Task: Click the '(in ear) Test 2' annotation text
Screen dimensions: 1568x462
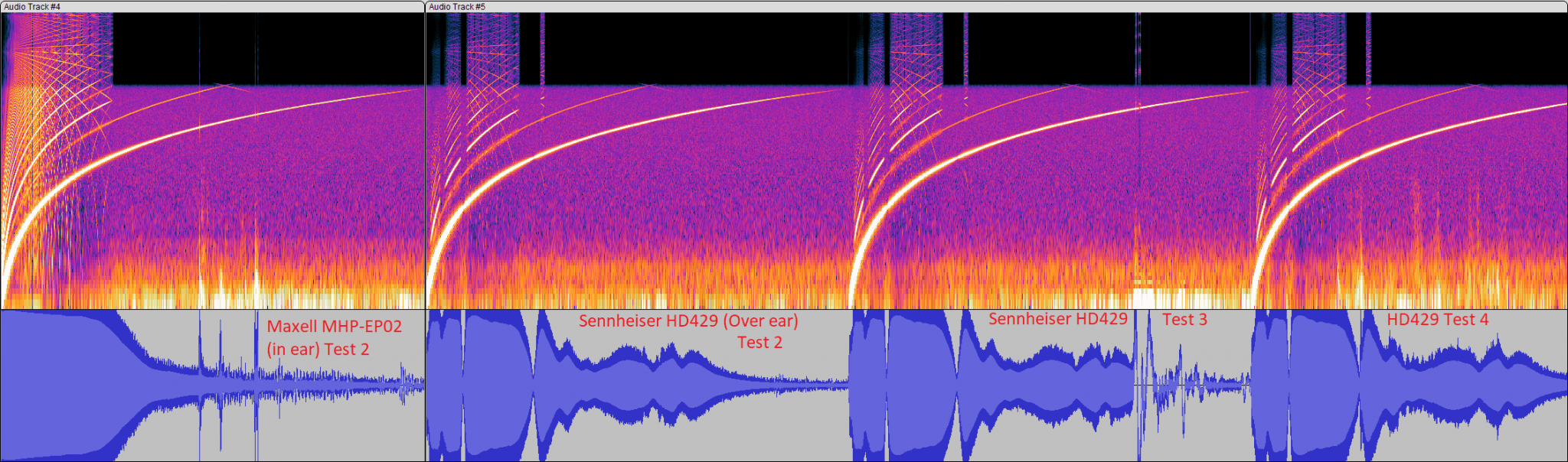Action: (318, 350)
